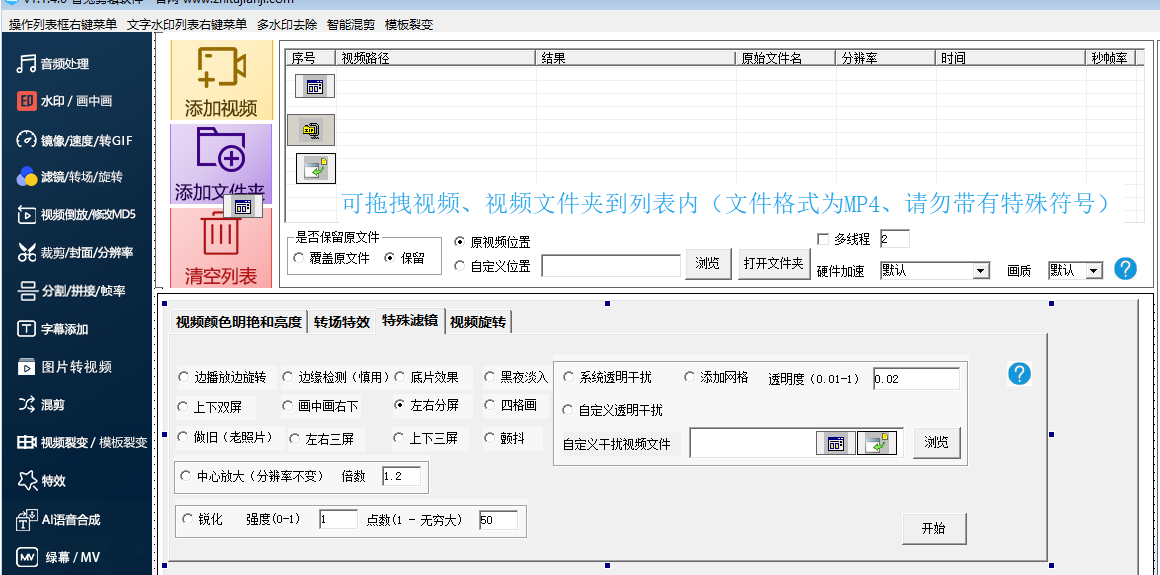Open Crop/Cover/Resolution (裁剪/封面/分辨率) section

[76, 253]
